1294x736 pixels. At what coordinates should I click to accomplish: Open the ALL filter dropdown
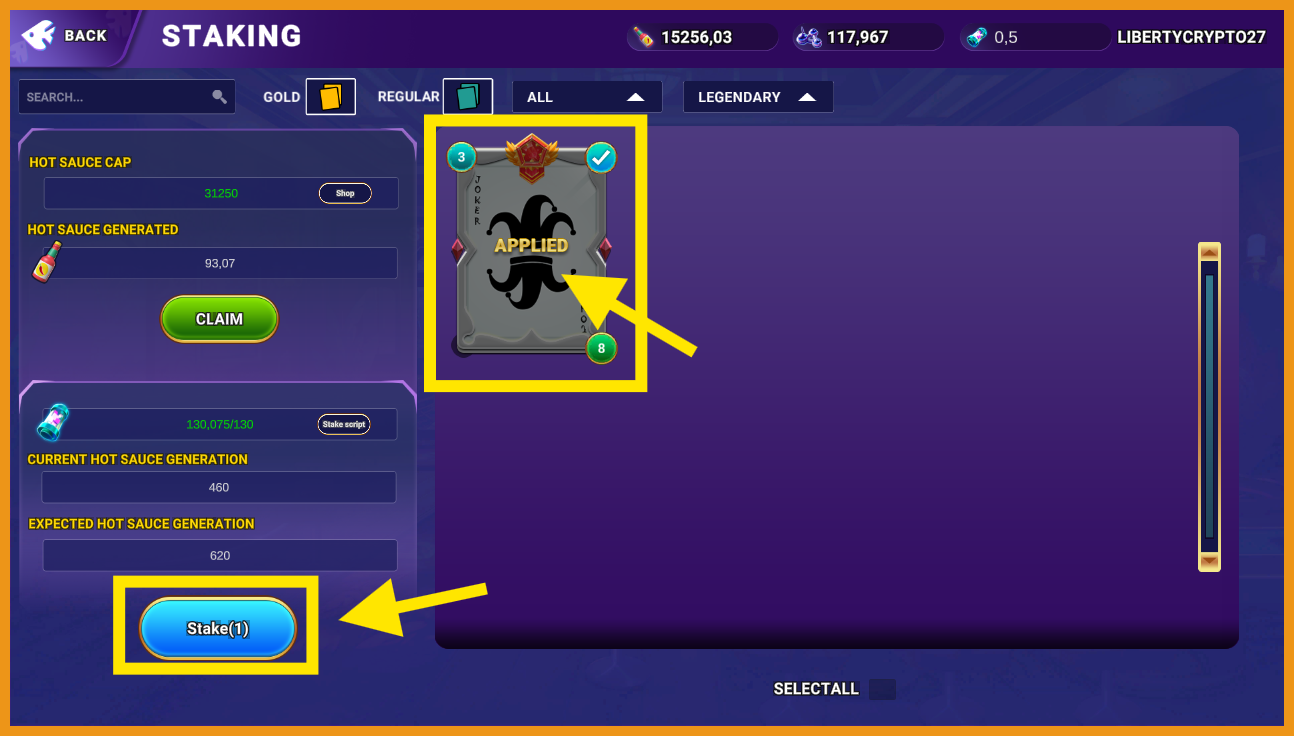click(x=587, y=97)
